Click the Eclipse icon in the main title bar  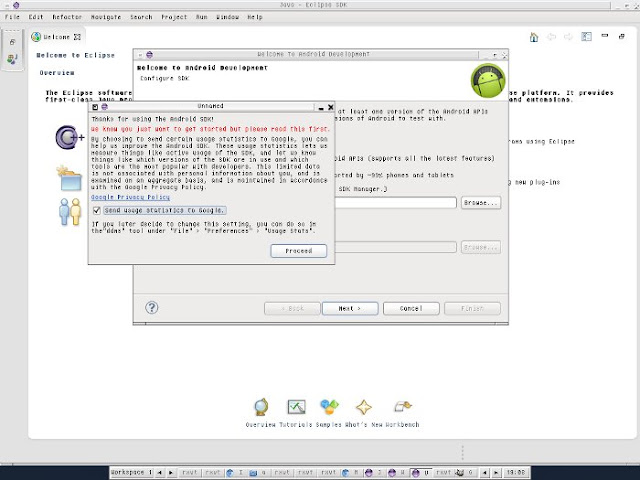(x=16, y=5)
